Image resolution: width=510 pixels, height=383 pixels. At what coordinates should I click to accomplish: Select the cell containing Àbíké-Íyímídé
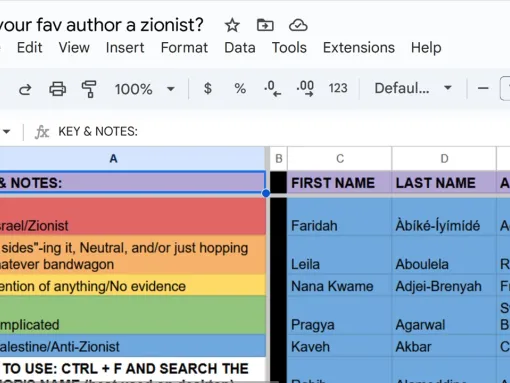point(444,216)
